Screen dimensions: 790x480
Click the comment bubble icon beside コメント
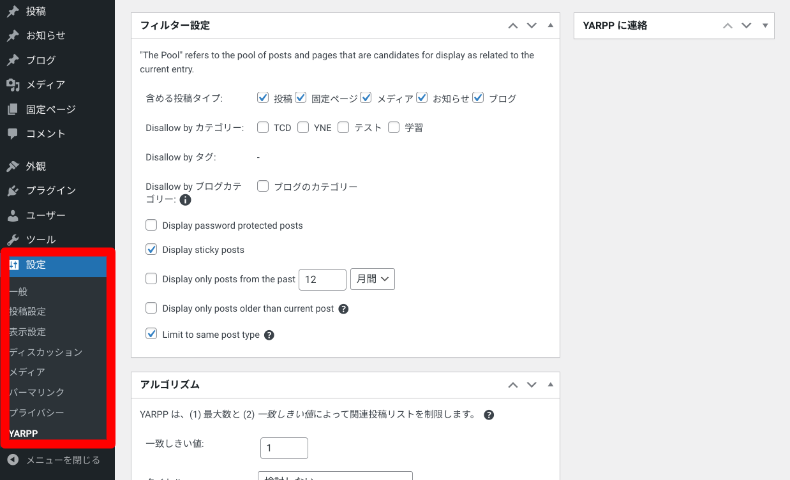[13, 133]
